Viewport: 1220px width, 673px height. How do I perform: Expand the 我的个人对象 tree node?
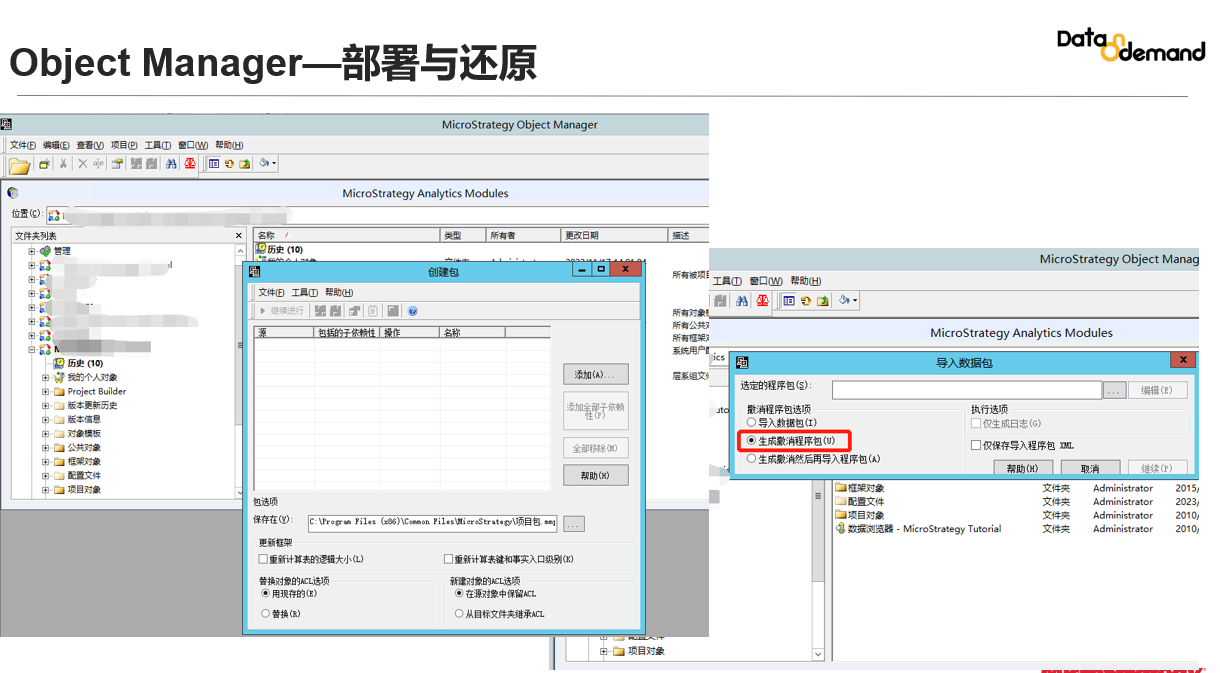coord(45,378)
